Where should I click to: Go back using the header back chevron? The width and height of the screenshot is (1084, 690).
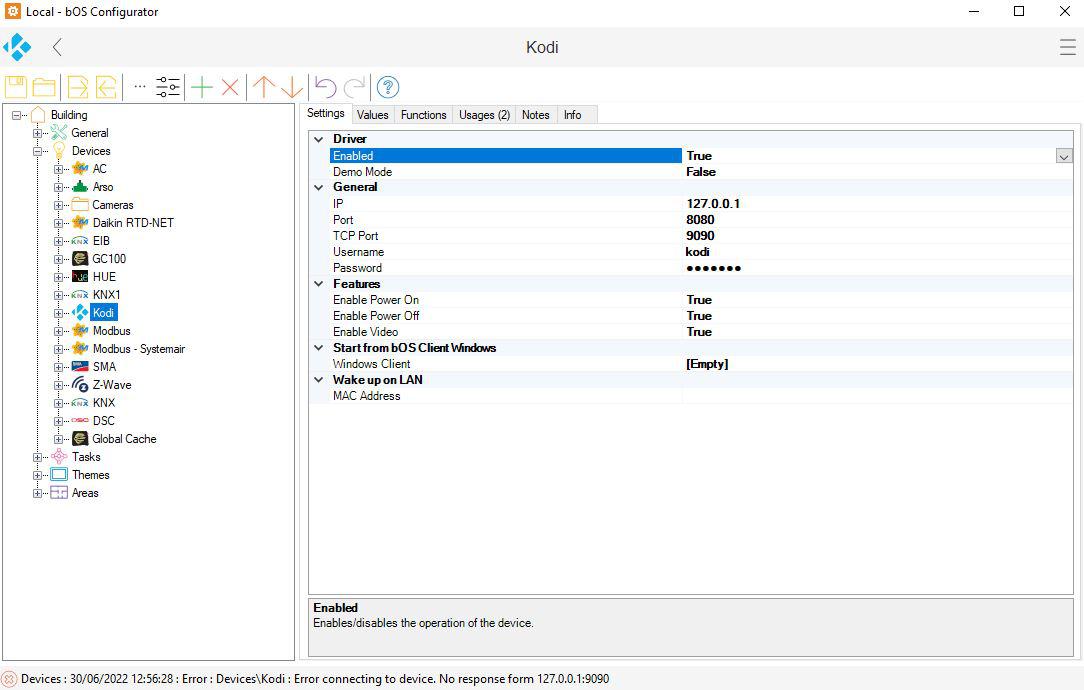(57, 47)
